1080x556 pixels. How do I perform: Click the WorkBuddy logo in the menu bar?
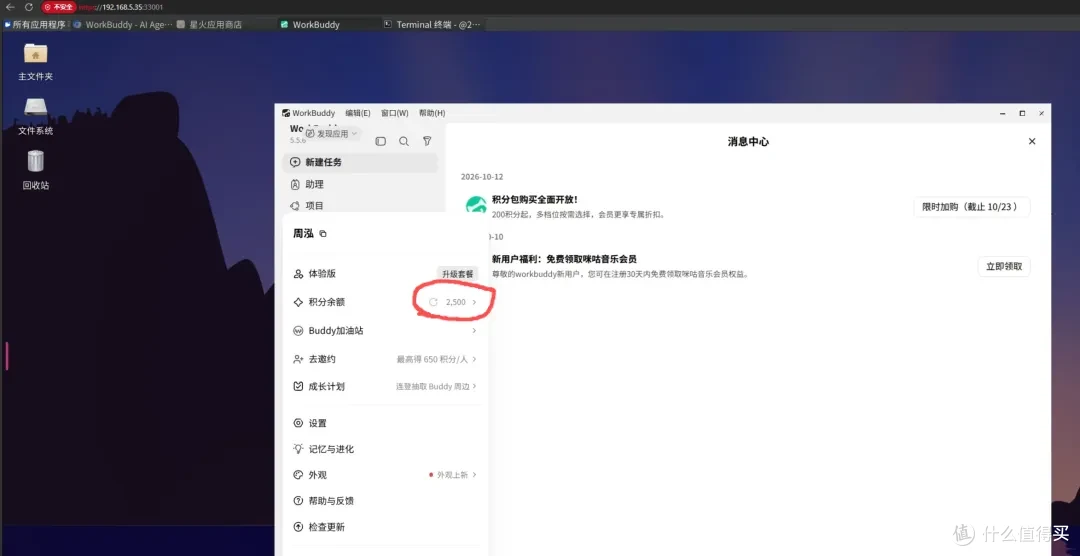(x=286, y=113)
